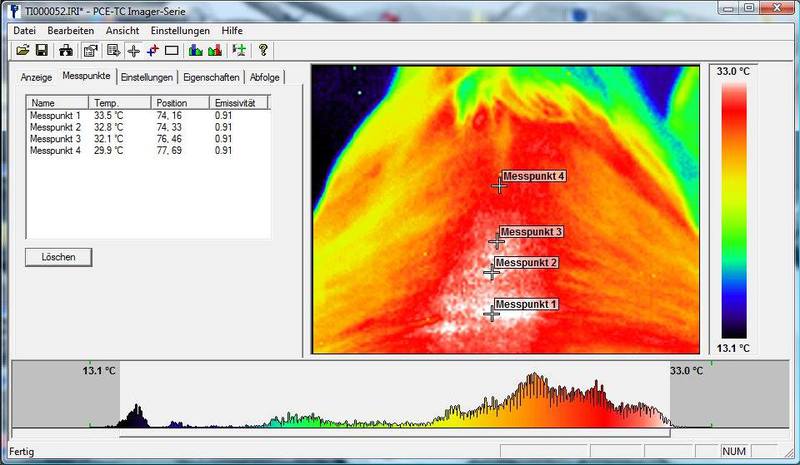Click the horizontal scrollbar below the histogram

pos(394,435)
